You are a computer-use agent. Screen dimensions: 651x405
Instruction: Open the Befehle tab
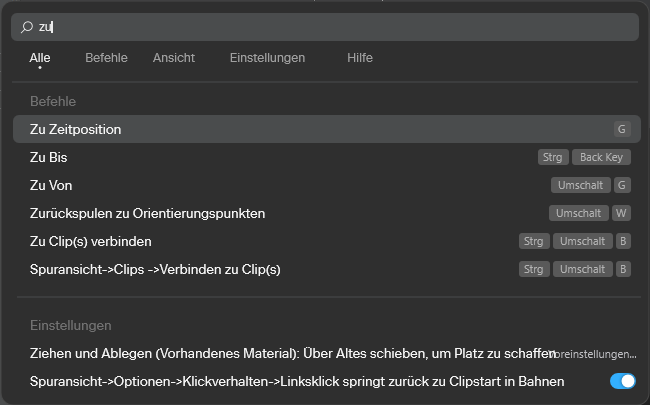(x=106, y=58)
